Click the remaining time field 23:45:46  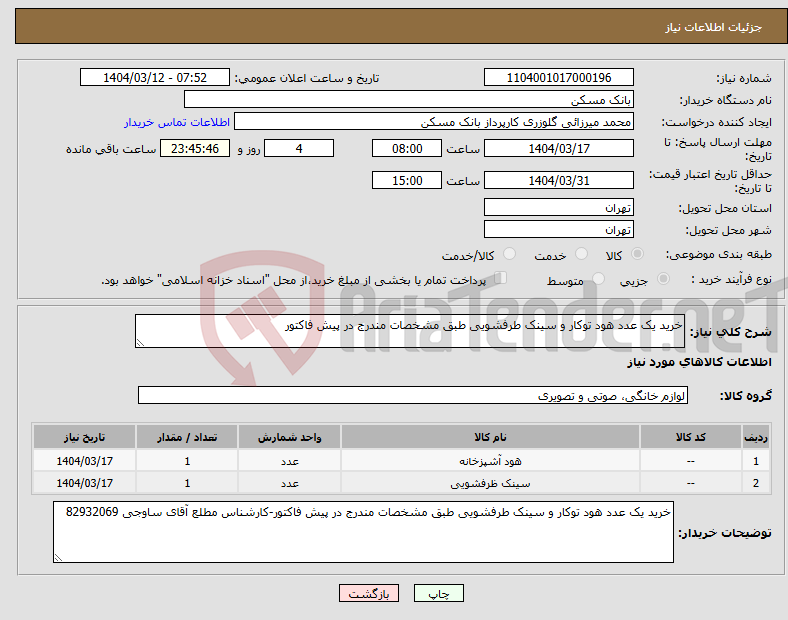(x=195, y=148)
